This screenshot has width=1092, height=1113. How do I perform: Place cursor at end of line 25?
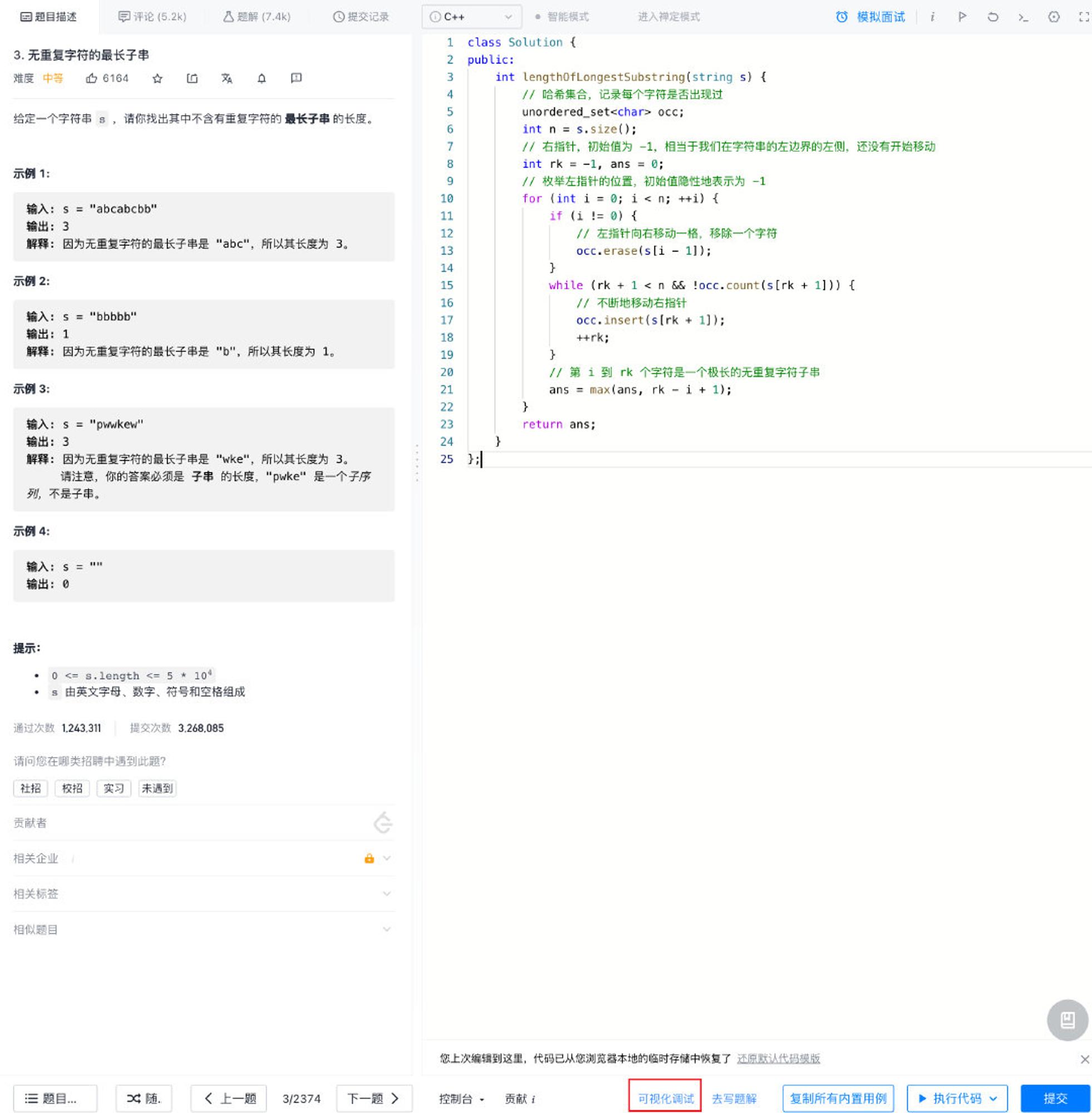click(481, 459)
